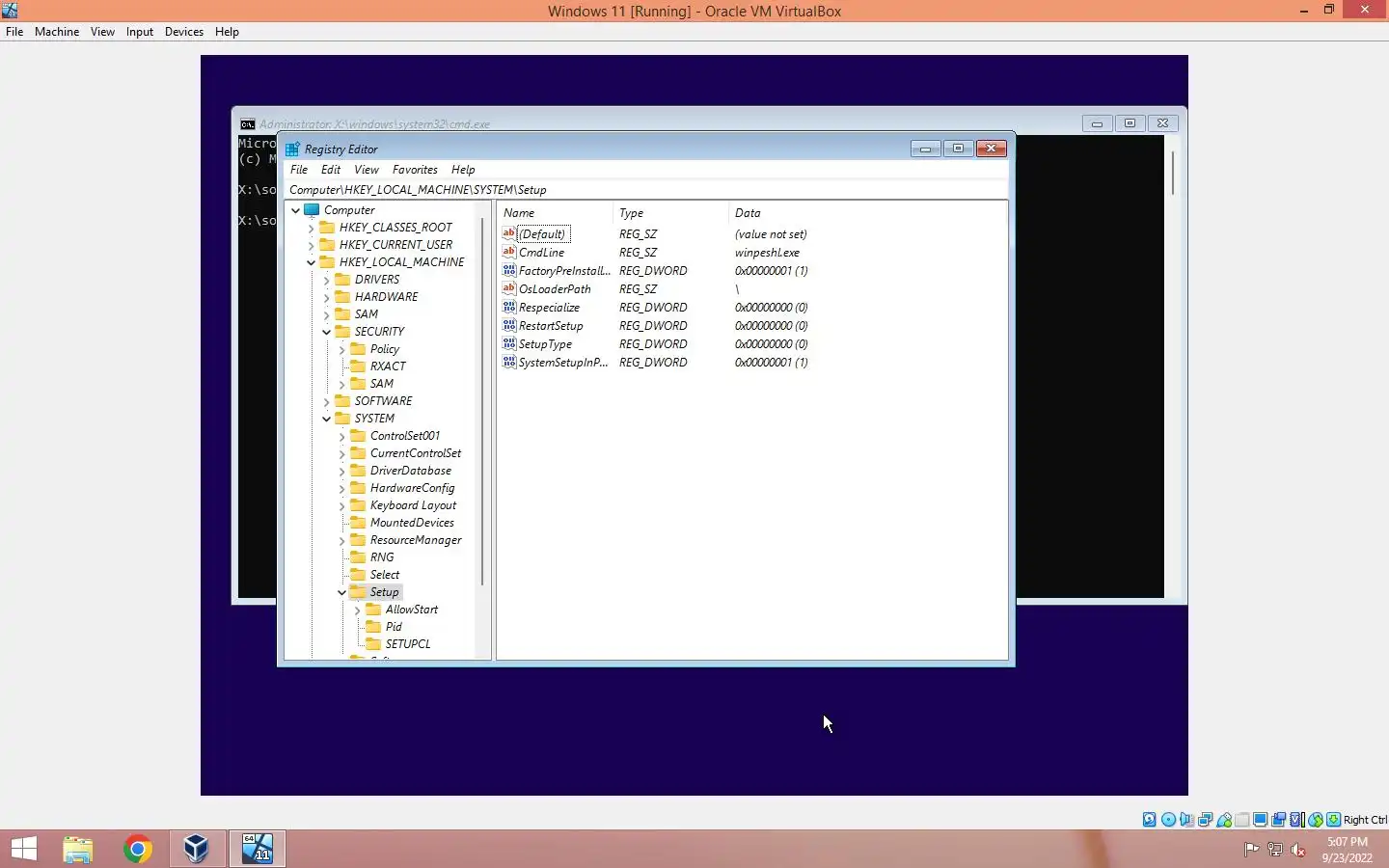
Task: Launch Google Chrome from the taskbar
Action: 138,849
